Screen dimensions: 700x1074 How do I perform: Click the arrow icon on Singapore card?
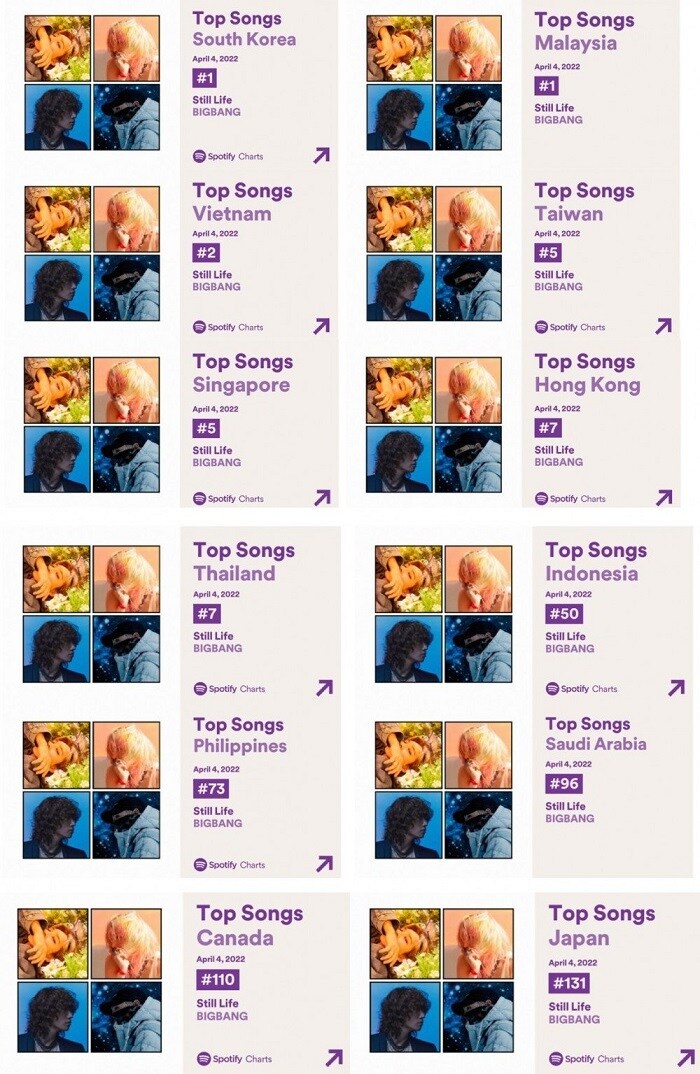(x=321, y=497)
